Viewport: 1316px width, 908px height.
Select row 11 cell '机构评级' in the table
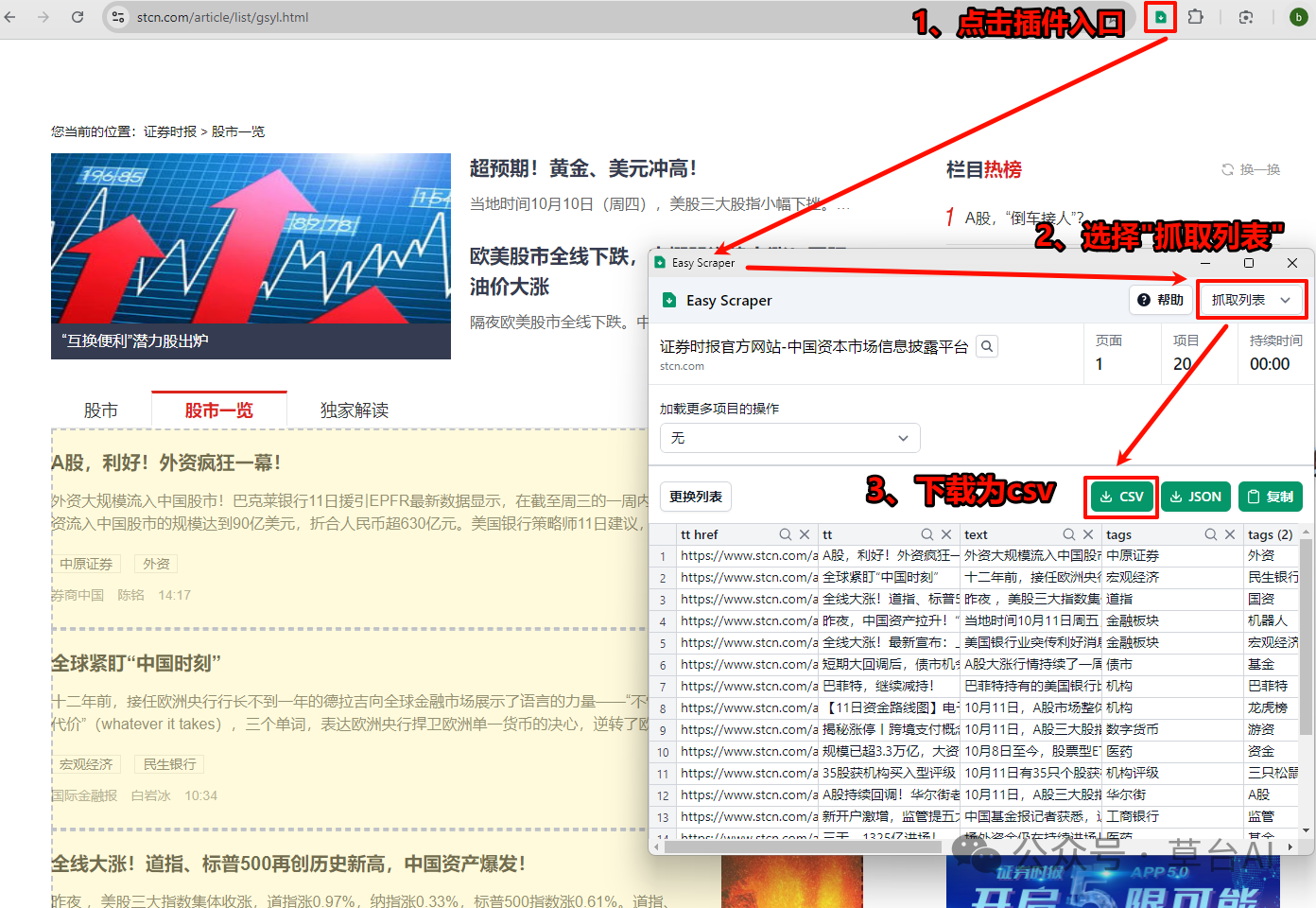pyautogui.click(x=1172, y=774)
